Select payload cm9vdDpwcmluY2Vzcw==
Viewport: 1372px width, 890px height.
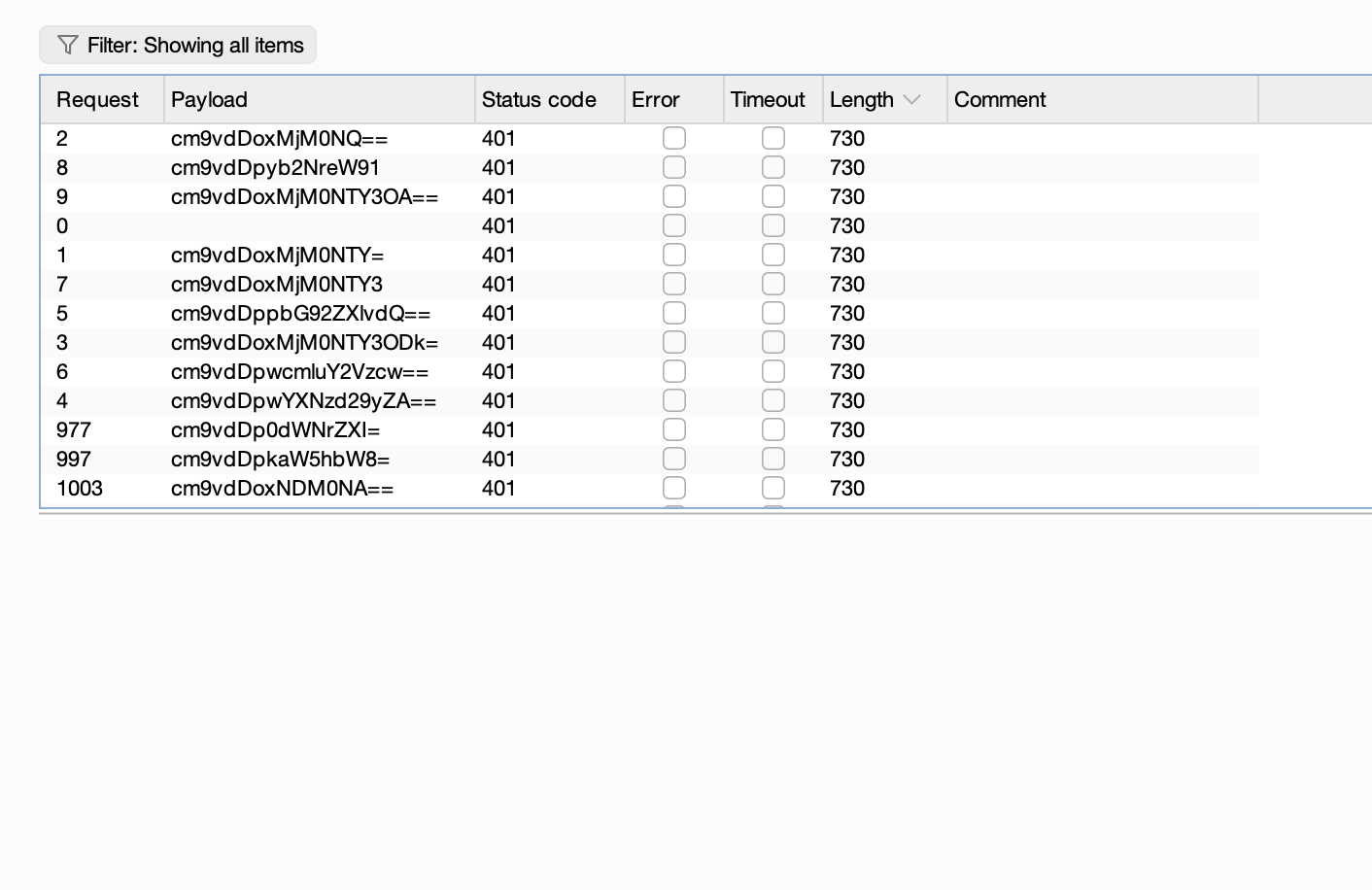(x=300, y=371)
